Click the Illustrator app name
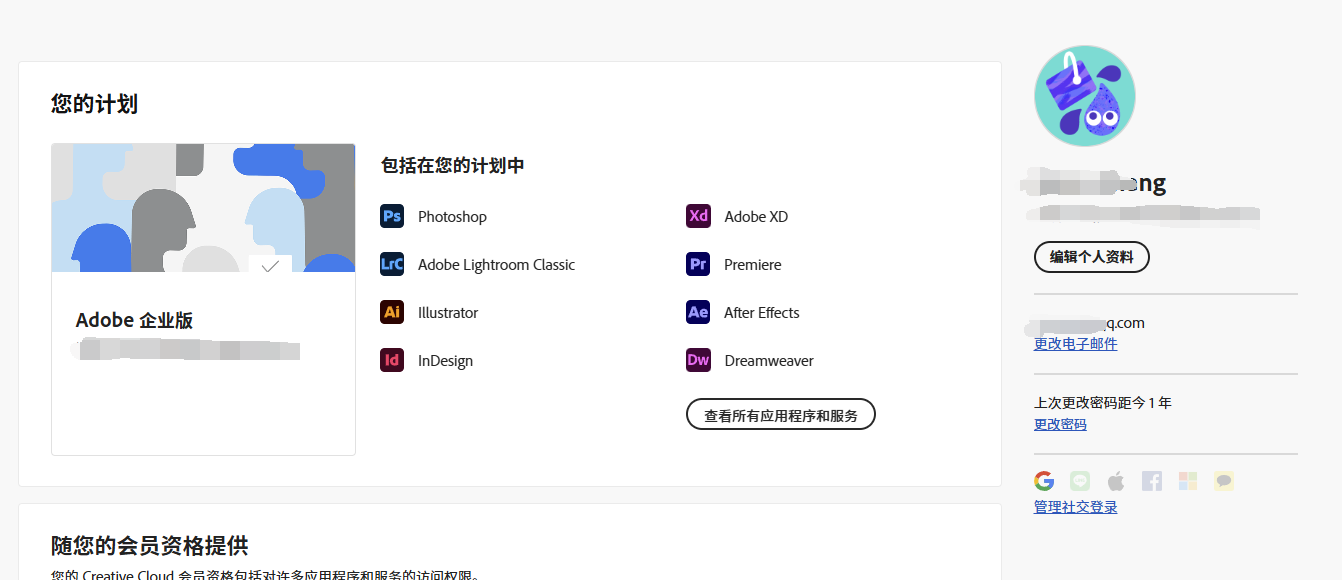The height and width of the screenshot is (580, 1342). click(448, 313)
